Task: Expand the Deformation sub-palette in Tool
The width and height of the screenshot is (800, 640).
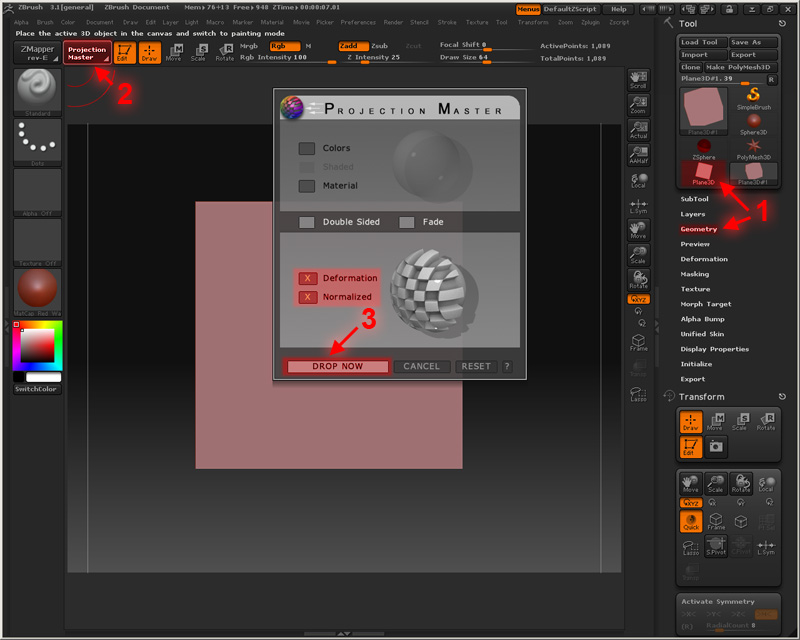Action: (x=704, y=259)
